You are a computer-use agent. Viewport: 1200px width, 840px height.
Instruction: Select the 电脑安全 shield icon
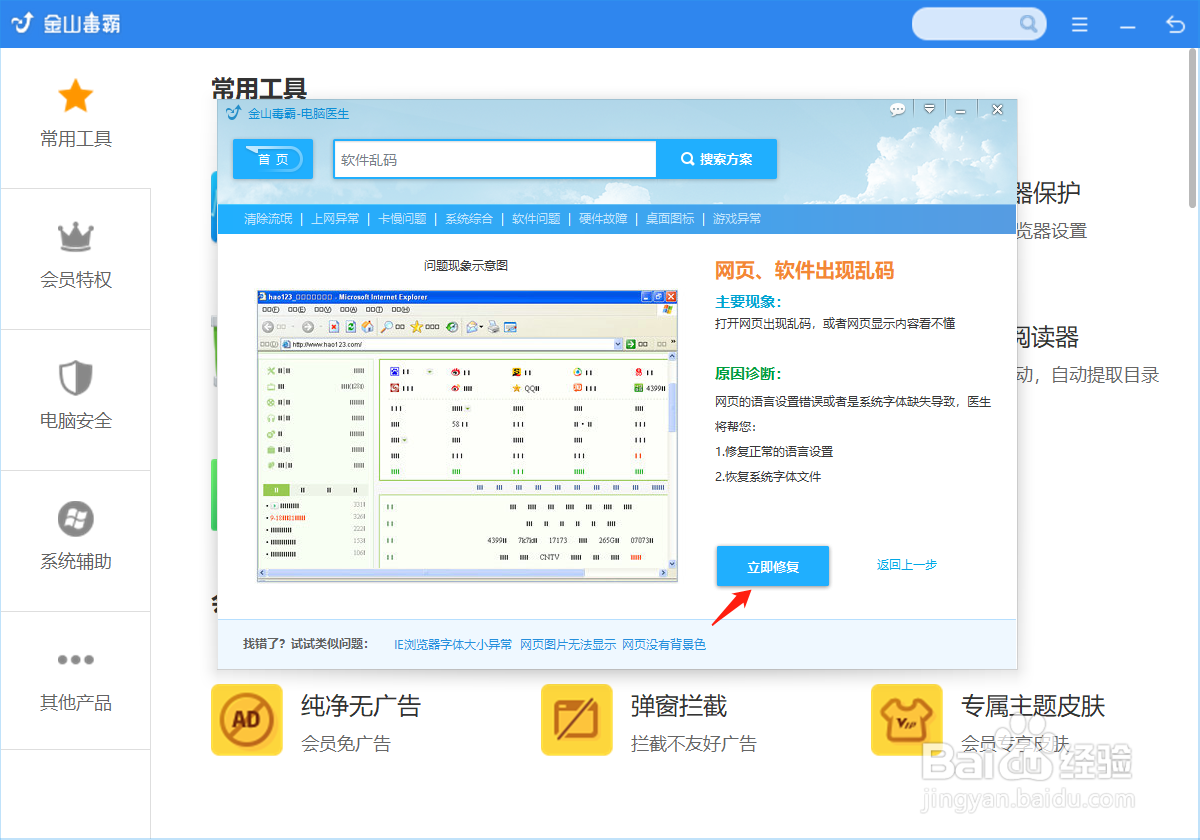(76, 378)
